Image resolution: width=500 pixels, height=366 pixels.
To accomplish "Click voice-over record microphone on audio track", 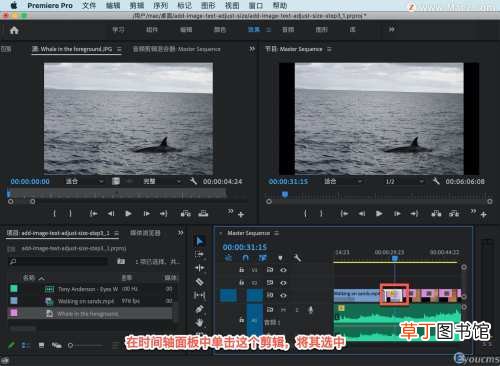I will click(x=310, y=310).
